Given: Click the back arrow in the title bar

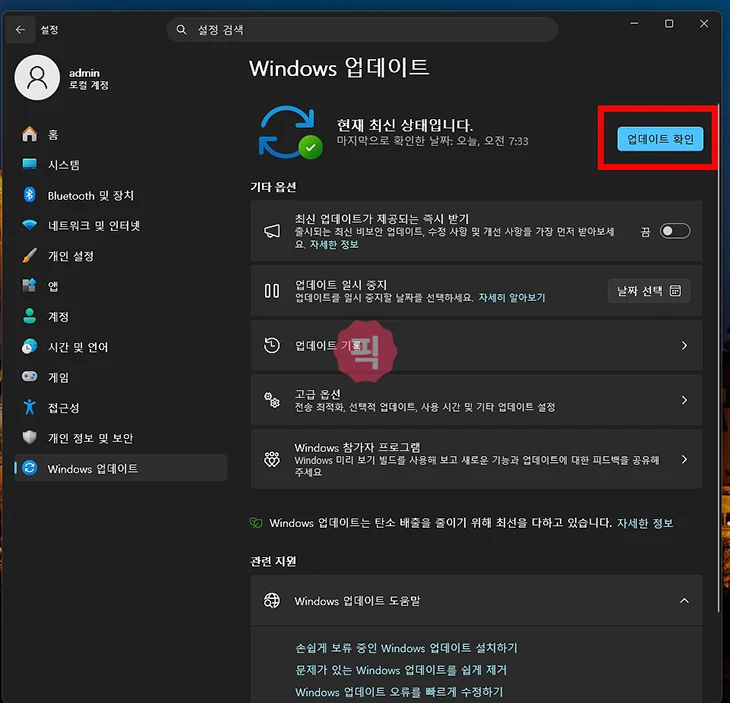Looking at the screenshot, I should tap(20, 30).
